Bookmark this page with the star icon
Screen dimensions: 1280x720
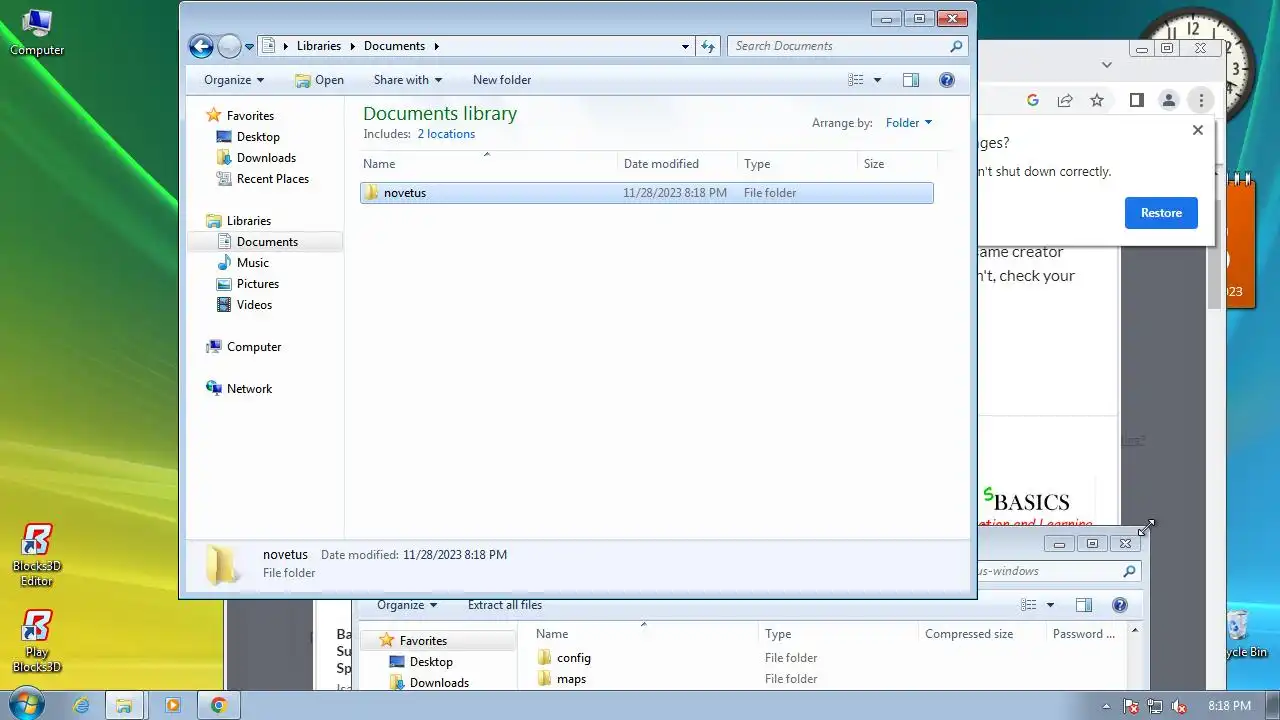coord(1097,100)
